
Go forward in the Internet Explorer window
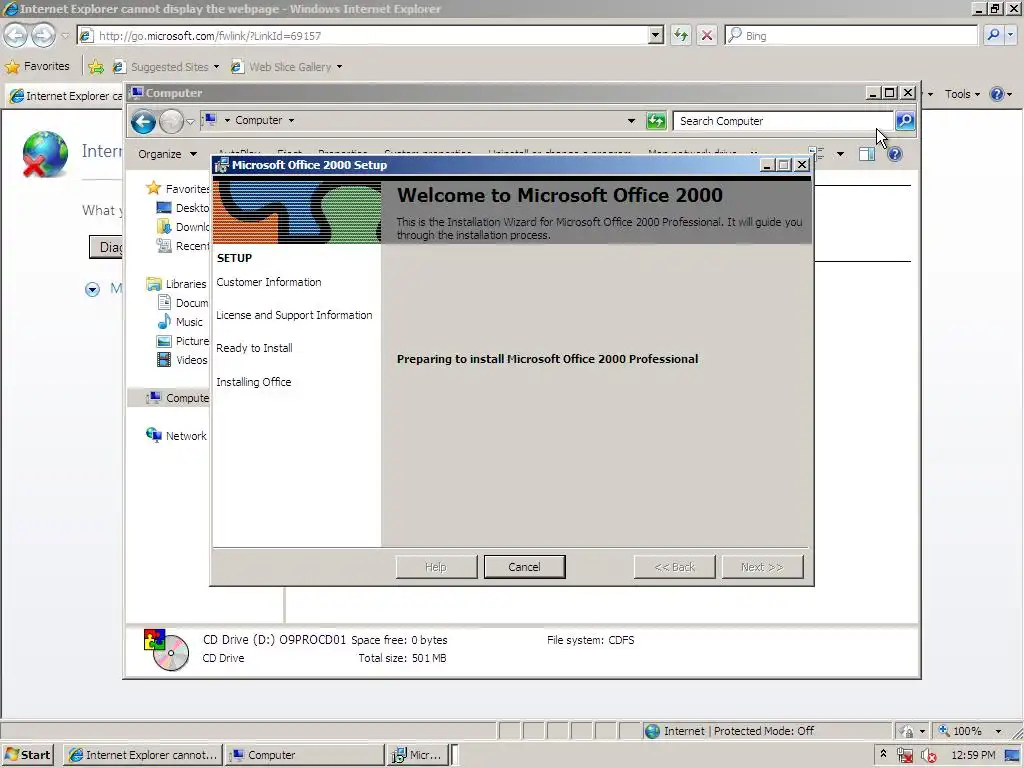[44, 35]
